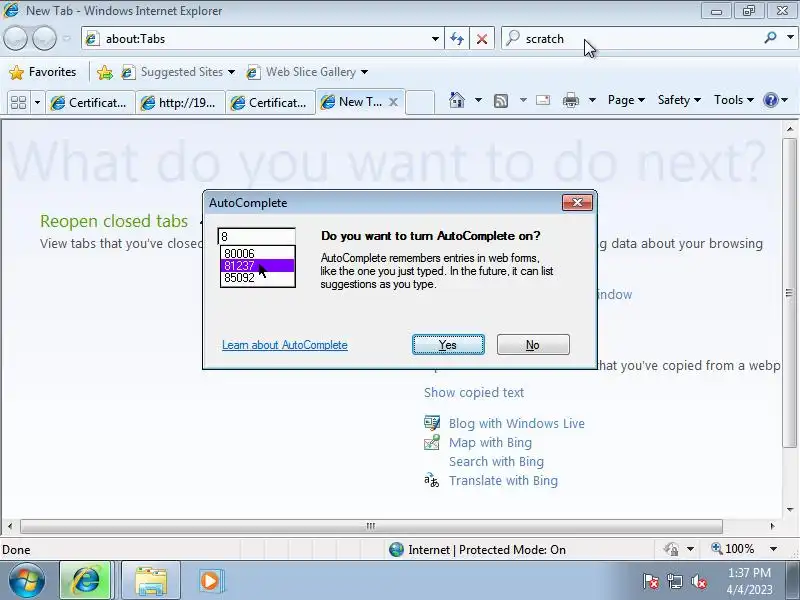Screen dimensions: 800x600
Task: Close the AutoComplete dialog
Action: coord(577,203)
